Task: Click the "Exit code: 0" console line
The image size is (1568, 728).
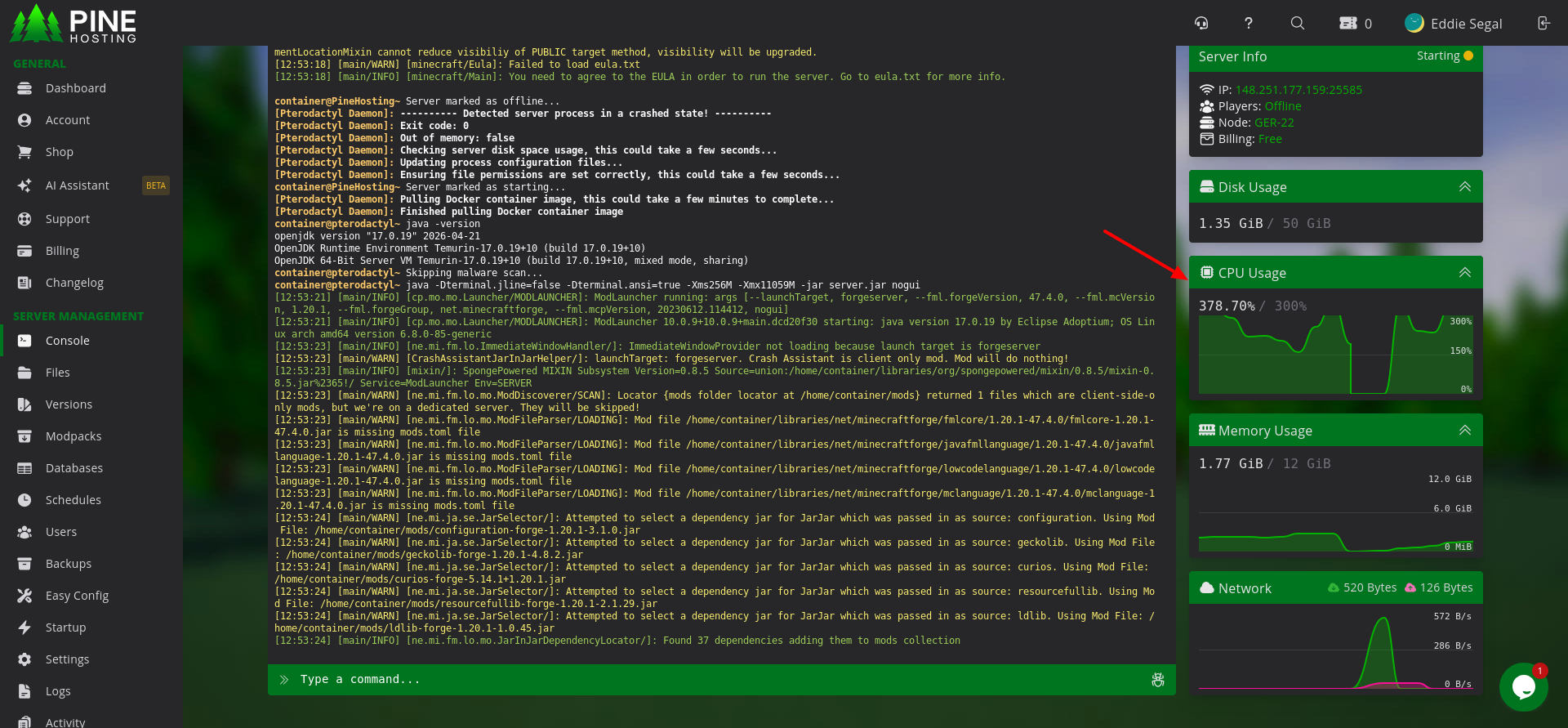Action: click(434, 126)
